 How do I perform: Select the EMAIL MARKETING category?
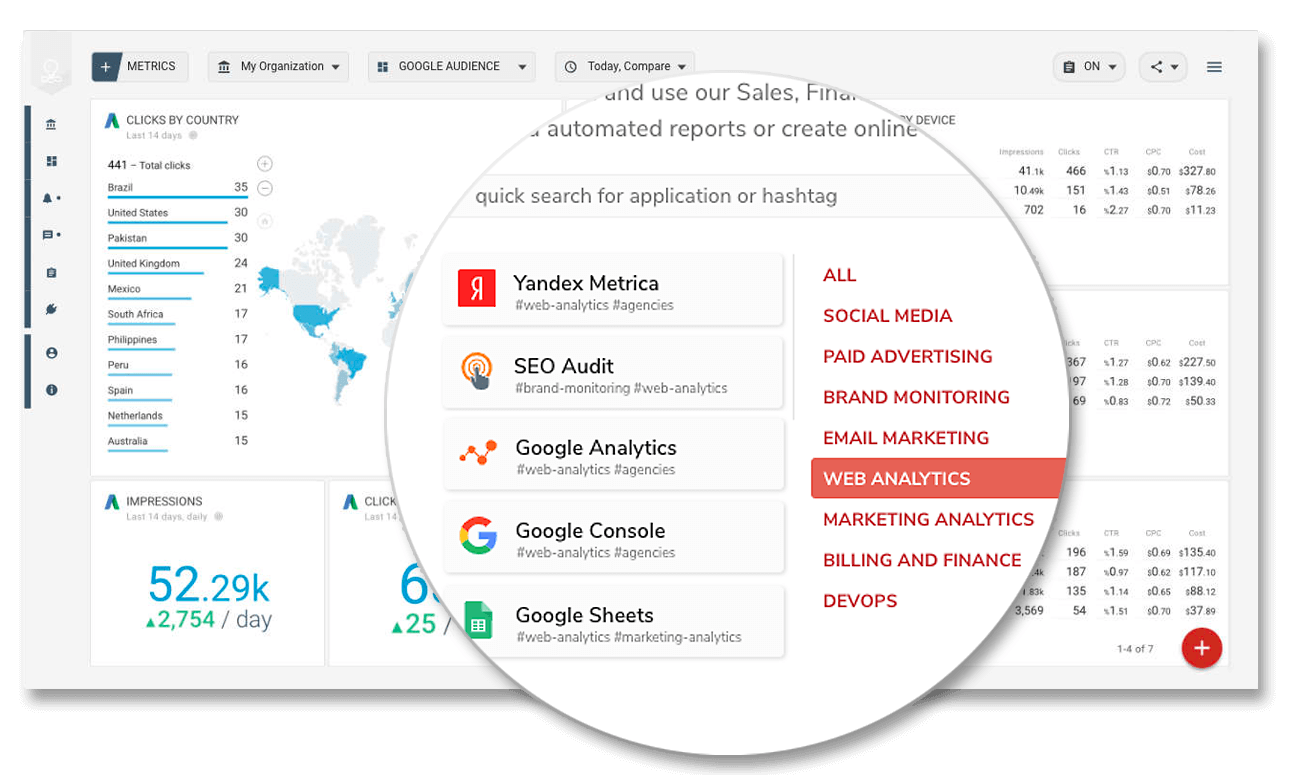(906, 438)
